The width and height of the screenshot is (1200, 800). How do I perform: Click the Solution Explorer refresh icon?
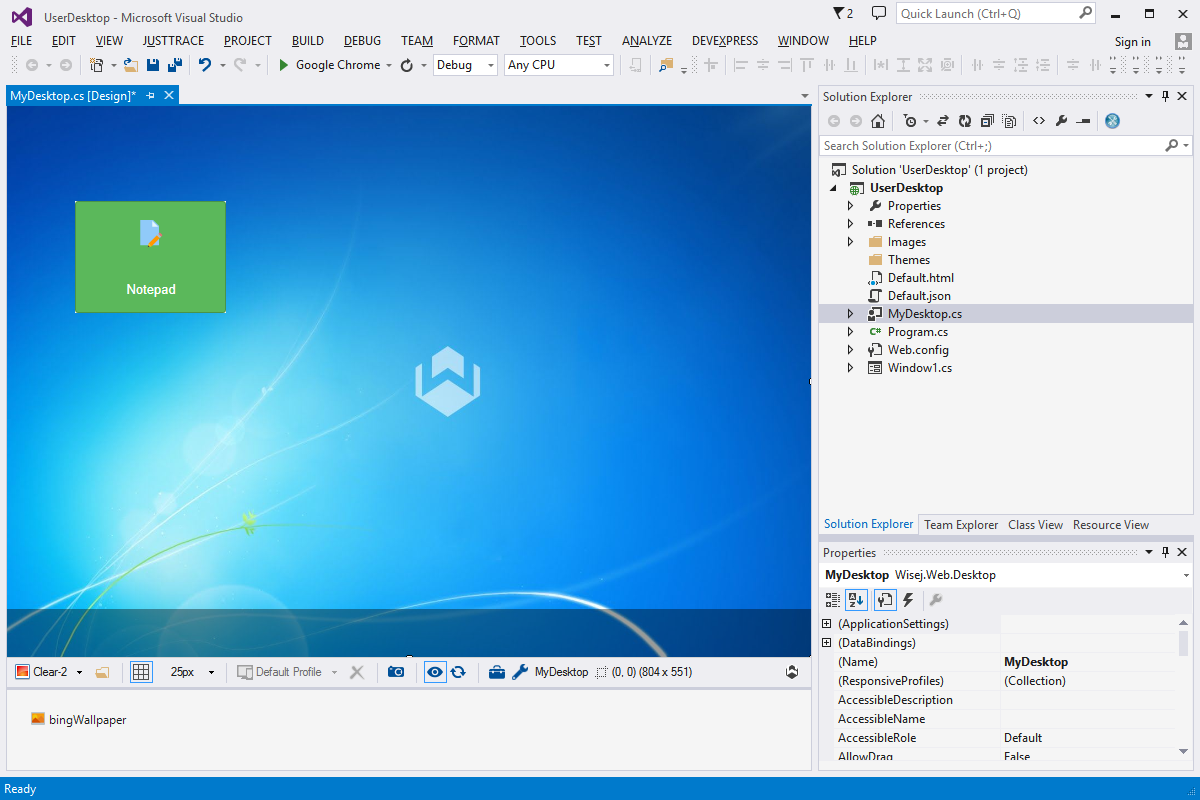point(965,121)
